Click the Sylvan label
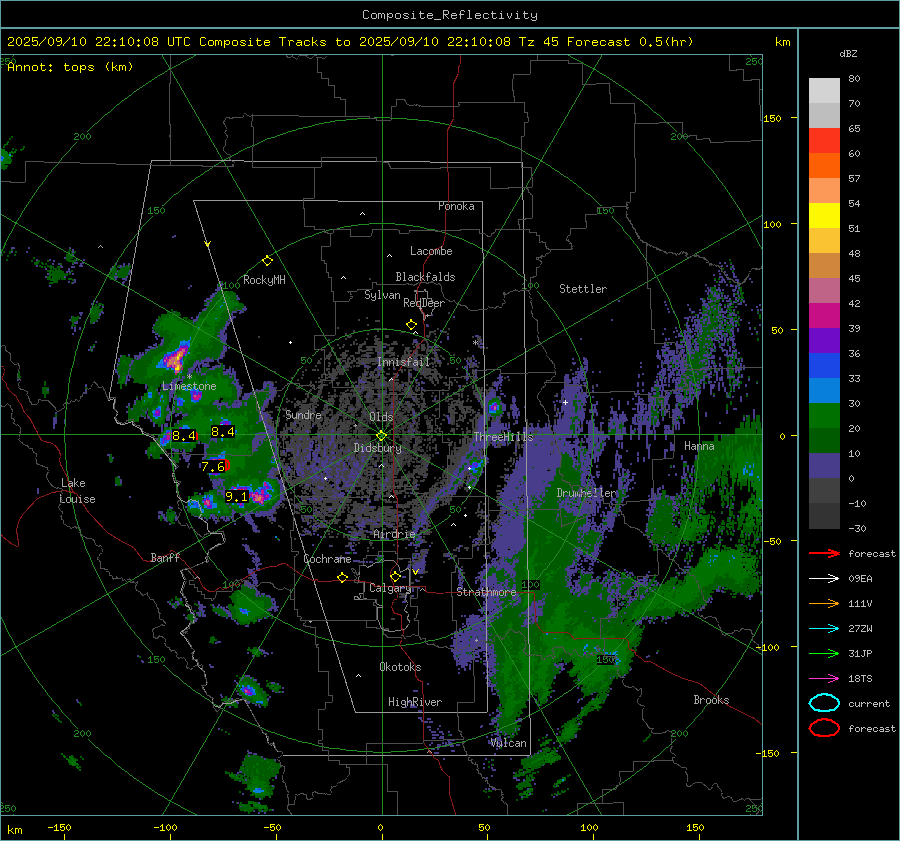 click(382, 295)
